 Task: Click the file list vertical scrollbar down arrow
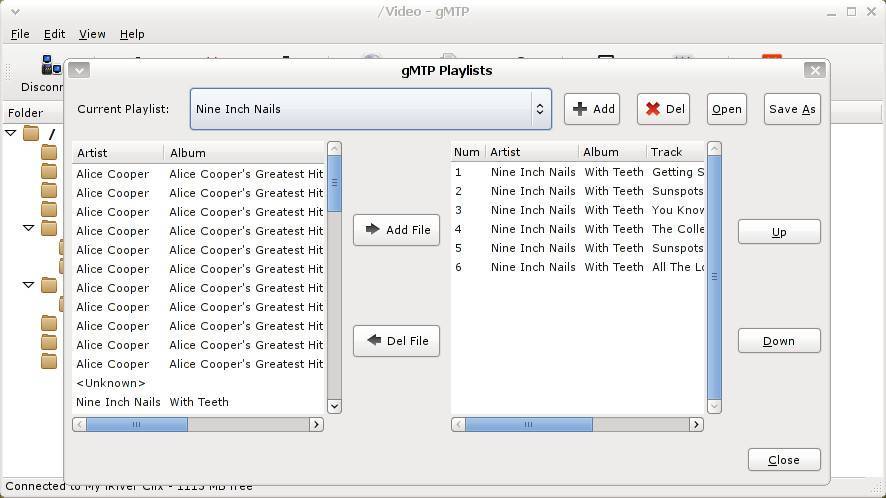[335, 406]
